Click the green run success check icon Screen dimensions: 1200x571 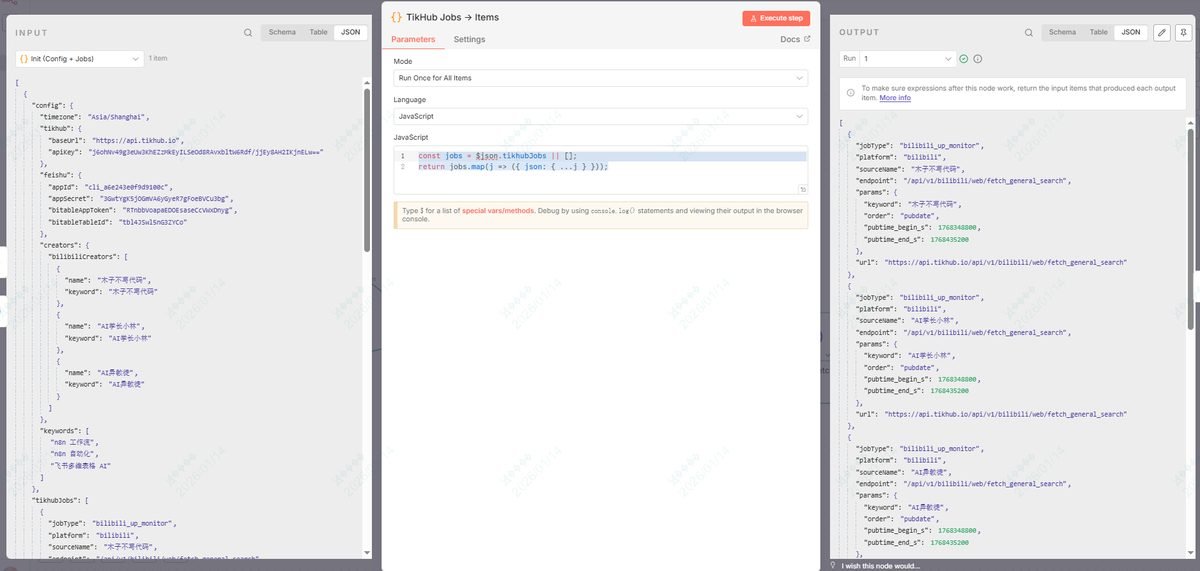(964, 59)
